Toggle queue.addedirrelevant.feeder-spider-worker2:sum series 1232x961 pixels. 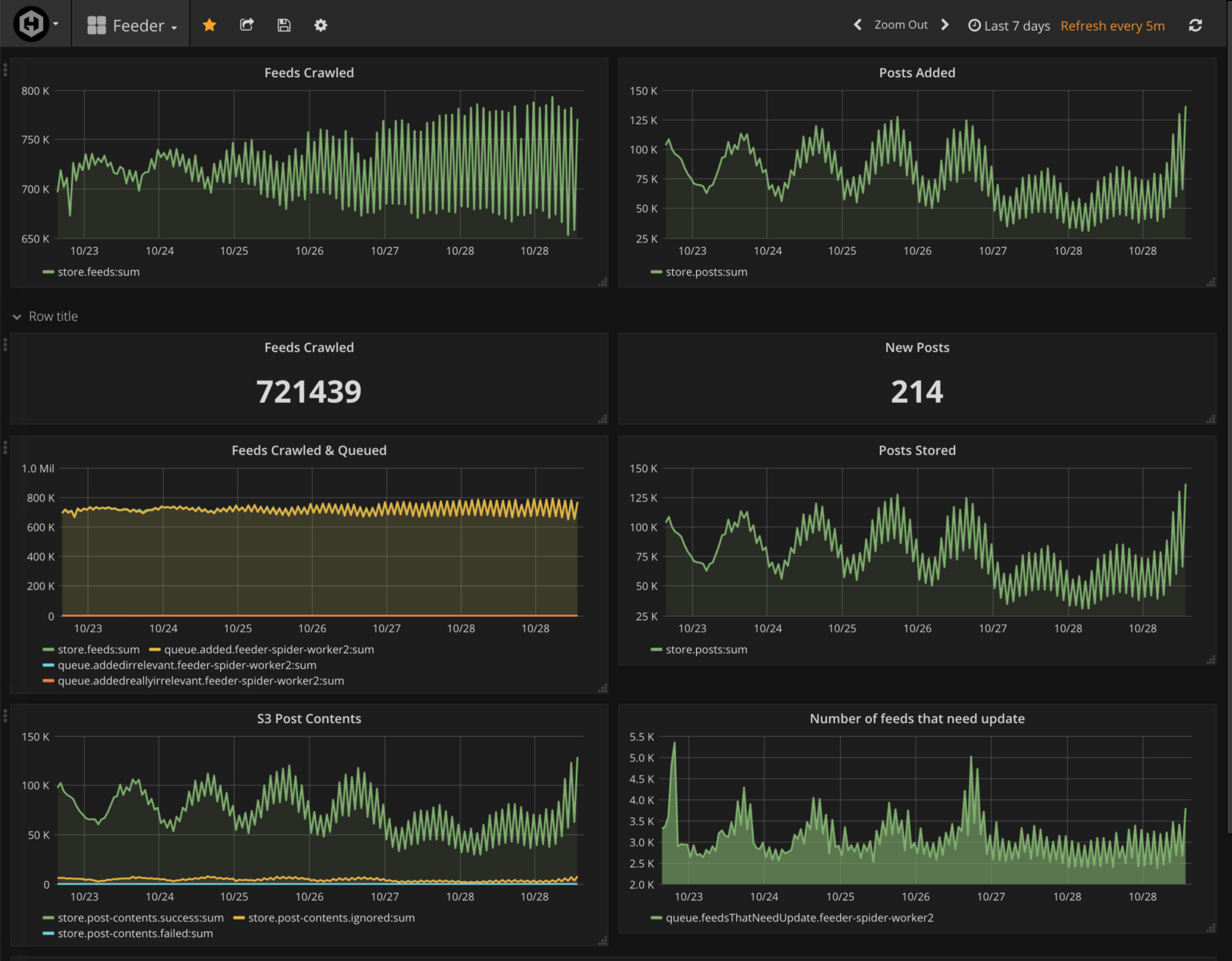[186, 665]
